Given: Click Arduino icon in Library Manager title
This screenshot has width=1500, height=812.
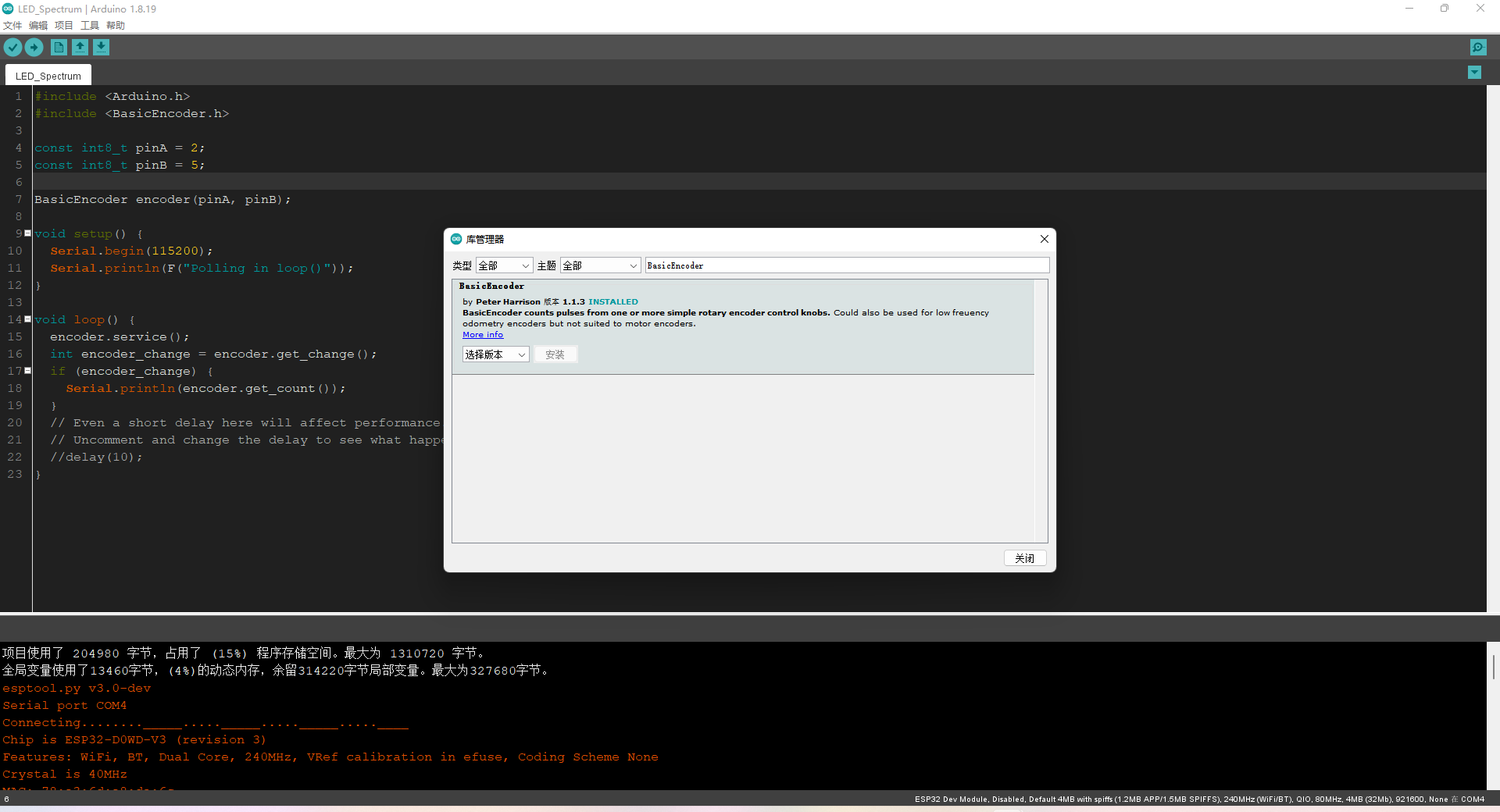Looking at the screenshot, I should [456, 239].
